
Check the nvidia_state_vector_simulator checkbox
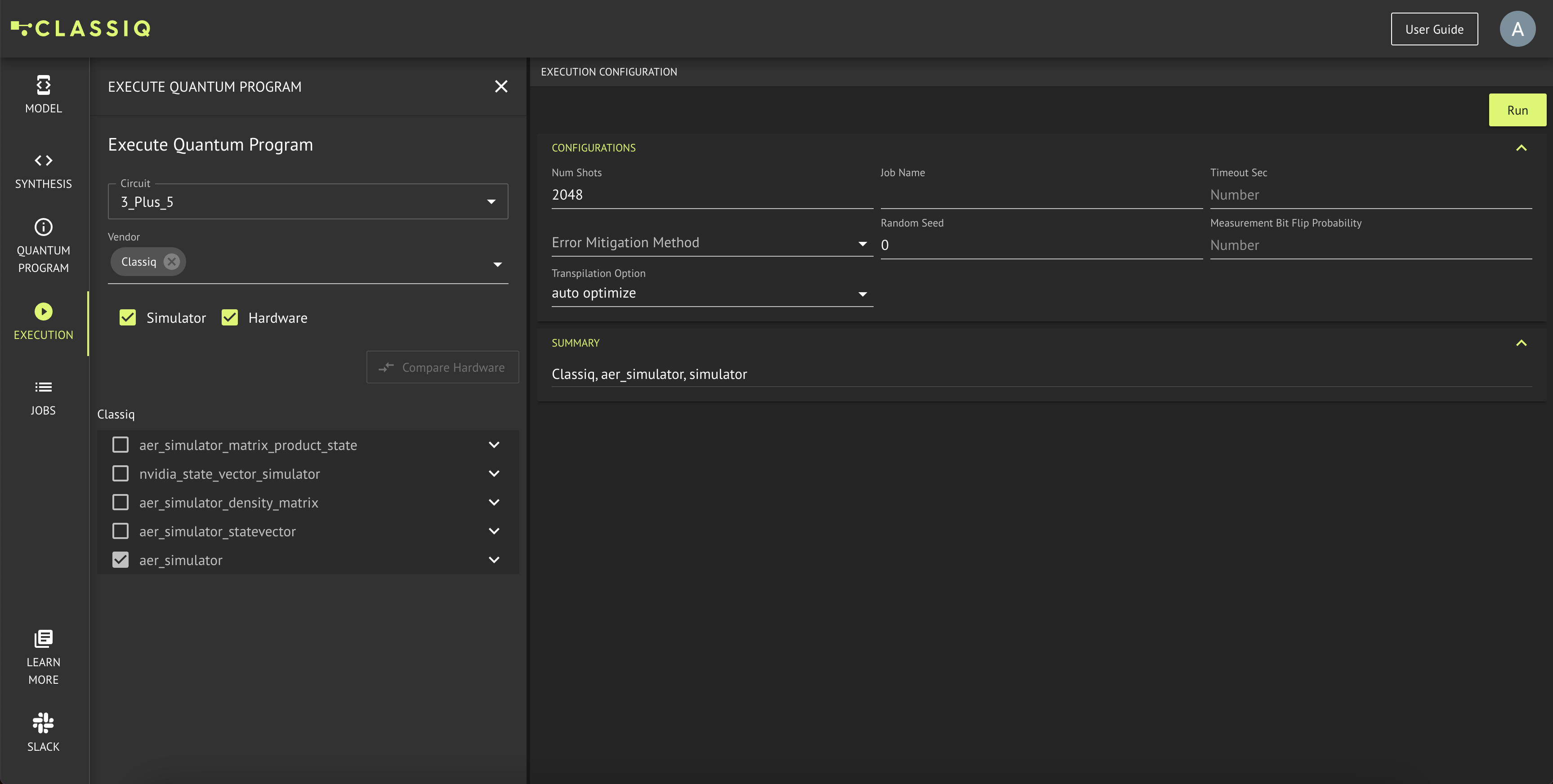(120, 474)
